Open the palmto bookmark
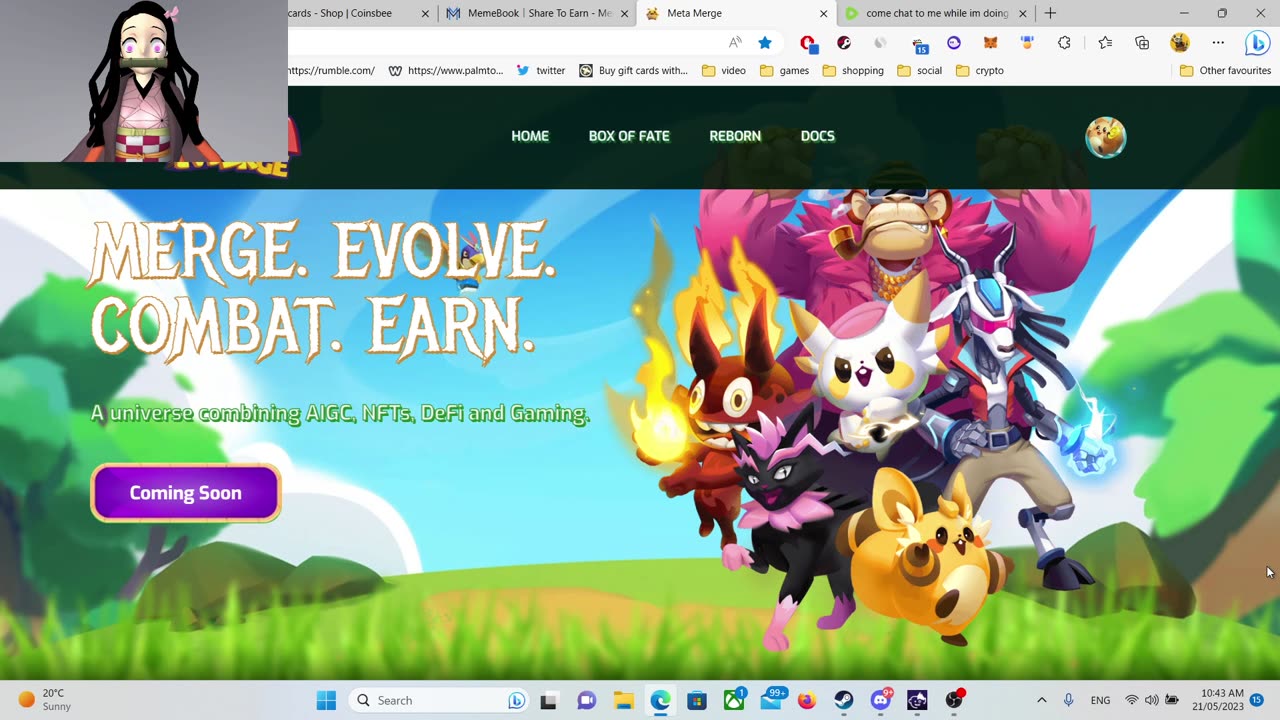This screenshot has height=720, width=1280. pos(446,70)
